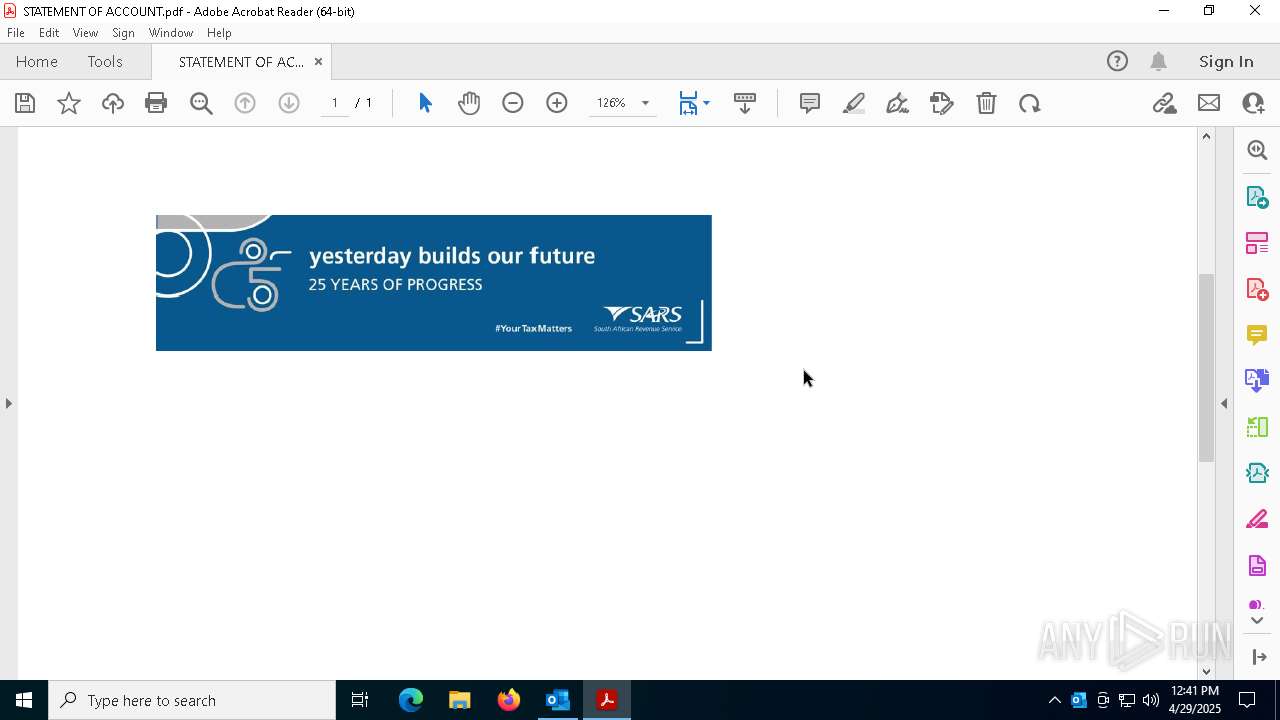The width and height of the screenshot is (1280, 720).
Task: Rotate the page view icon
Action: click(1030, 103)
